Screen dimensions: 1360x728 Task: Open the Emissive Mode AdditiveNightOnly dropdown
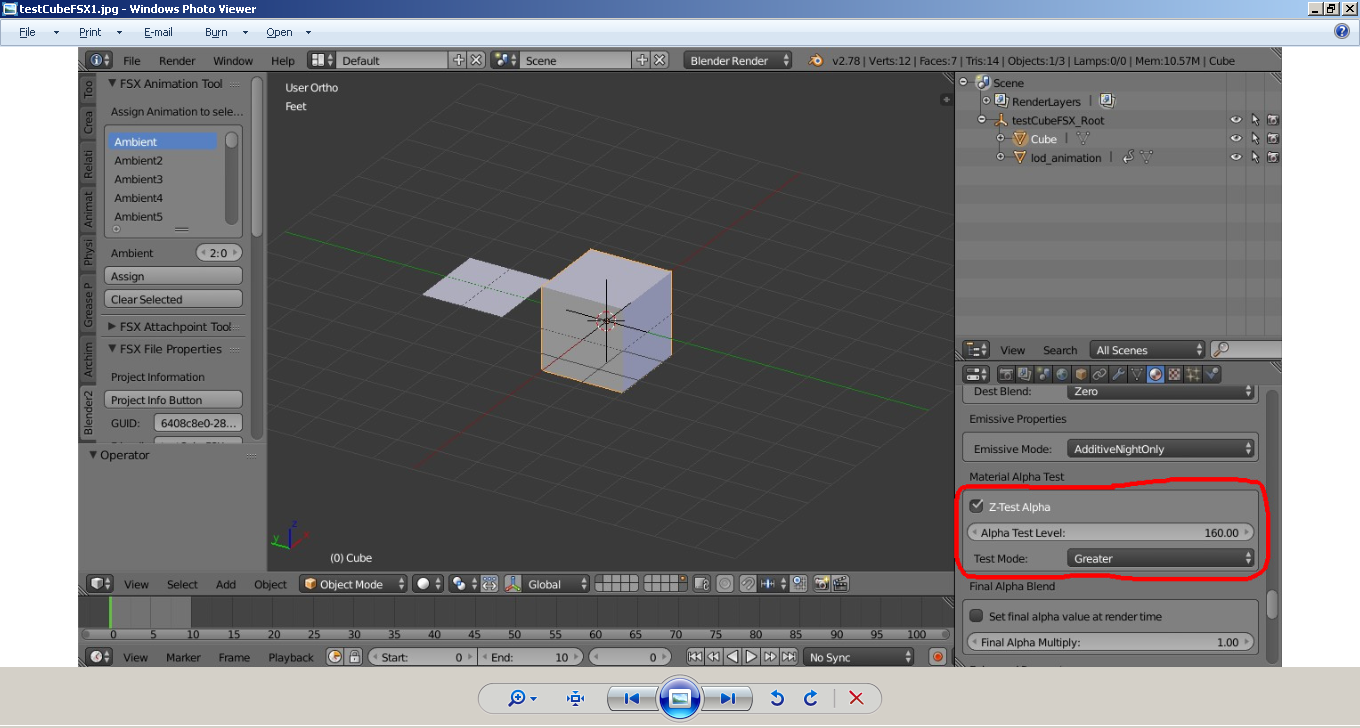[x=1161, y=449]
